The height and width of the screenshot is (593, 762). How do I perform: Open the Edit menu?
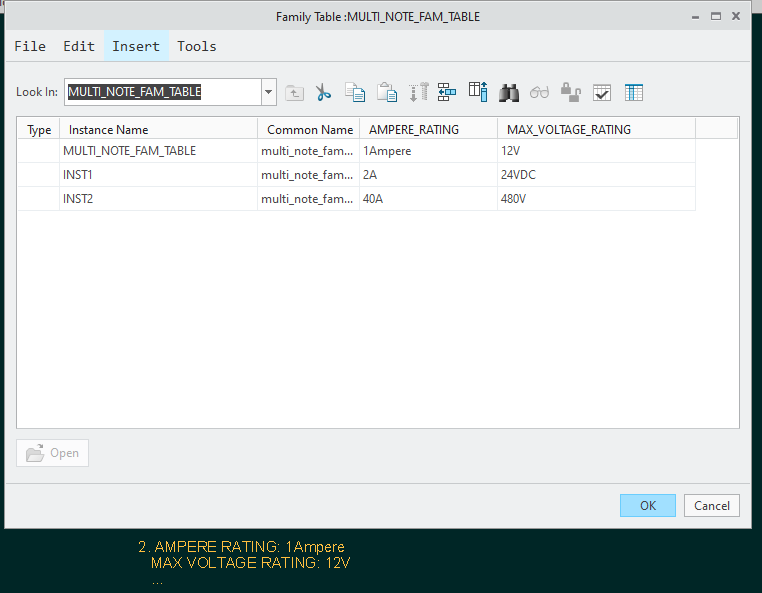pos(79,46)
